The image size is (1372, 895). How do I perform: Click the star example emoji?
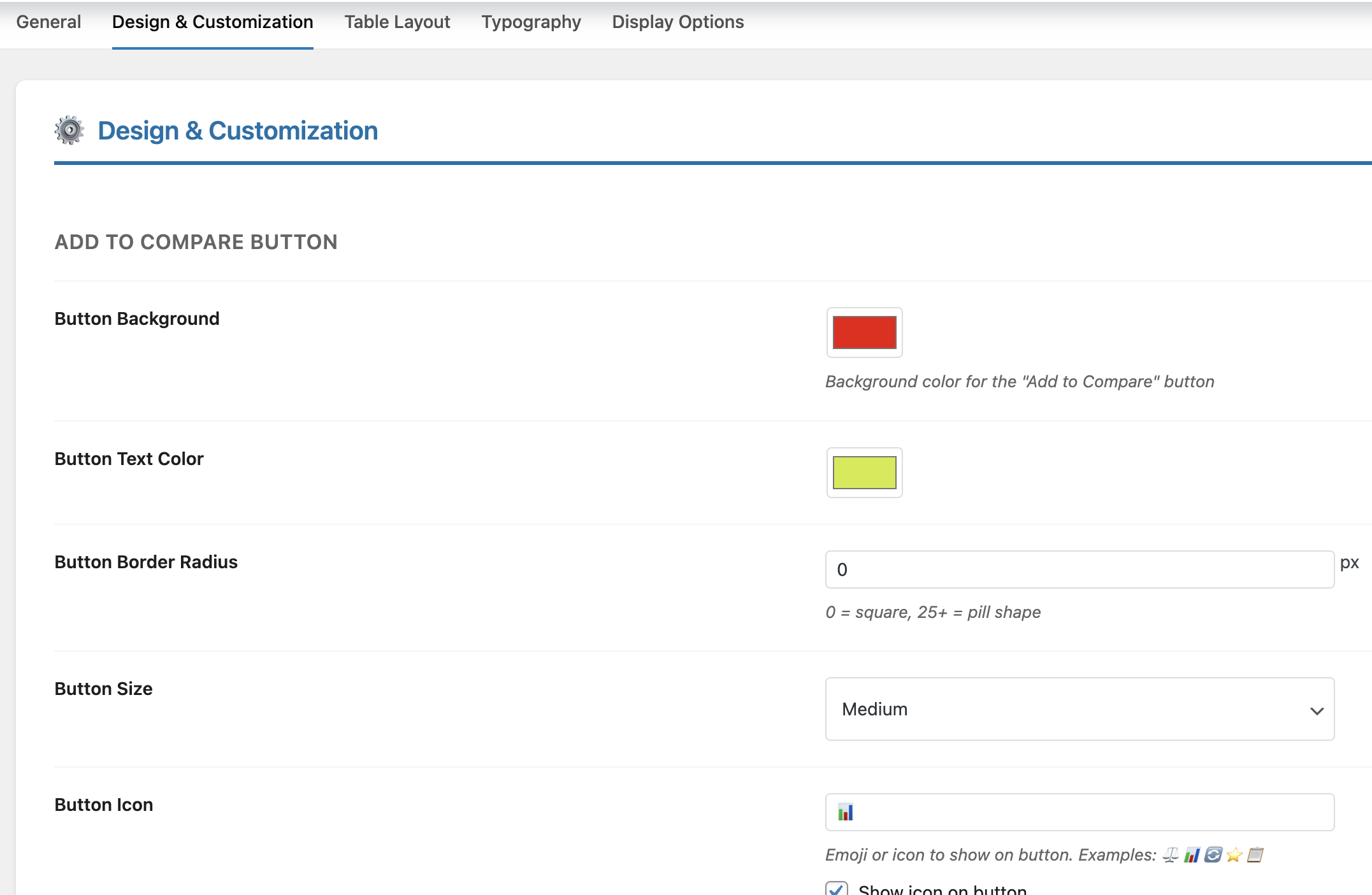point(1234,855)
